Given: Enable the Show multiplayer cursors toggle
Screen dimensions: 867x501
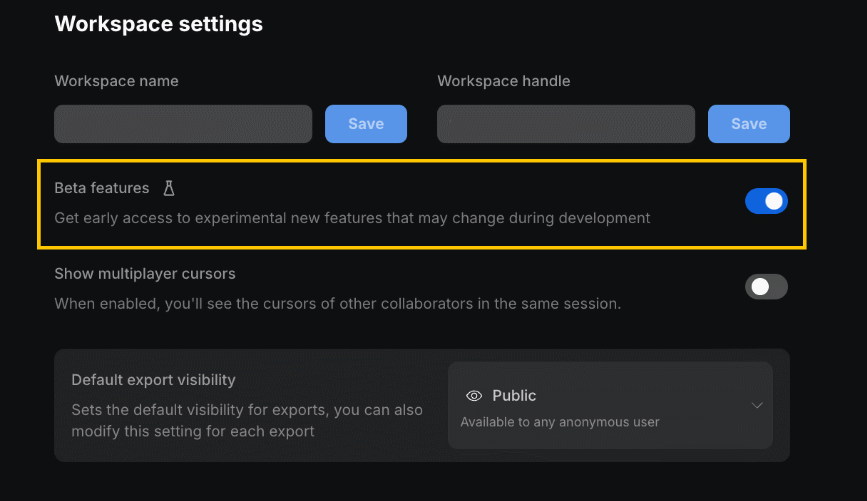Looking at the screenshot, I should [766, 287].
